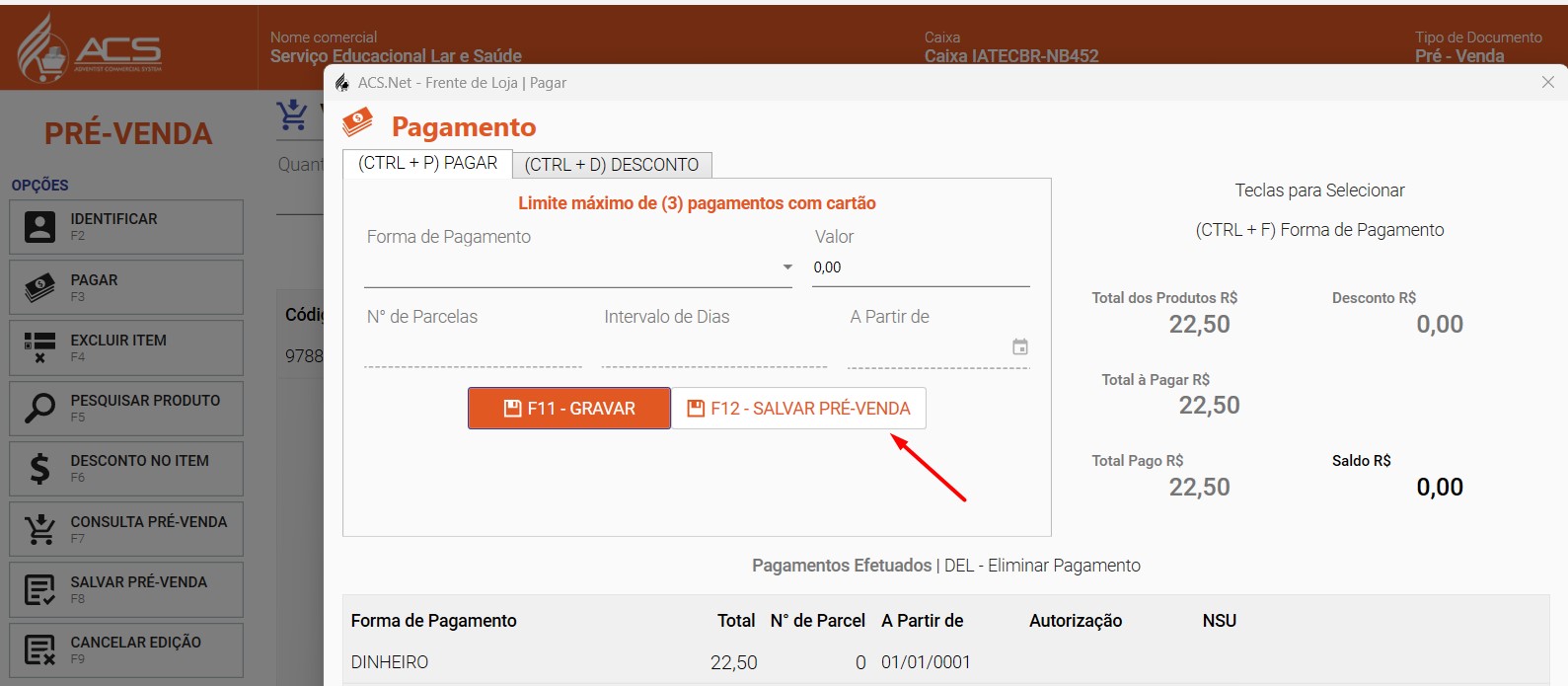Click the DESCONTO NO ITEM F6 option
The width and height of the screenshot is (1568, 686).
tap(126, 468)
